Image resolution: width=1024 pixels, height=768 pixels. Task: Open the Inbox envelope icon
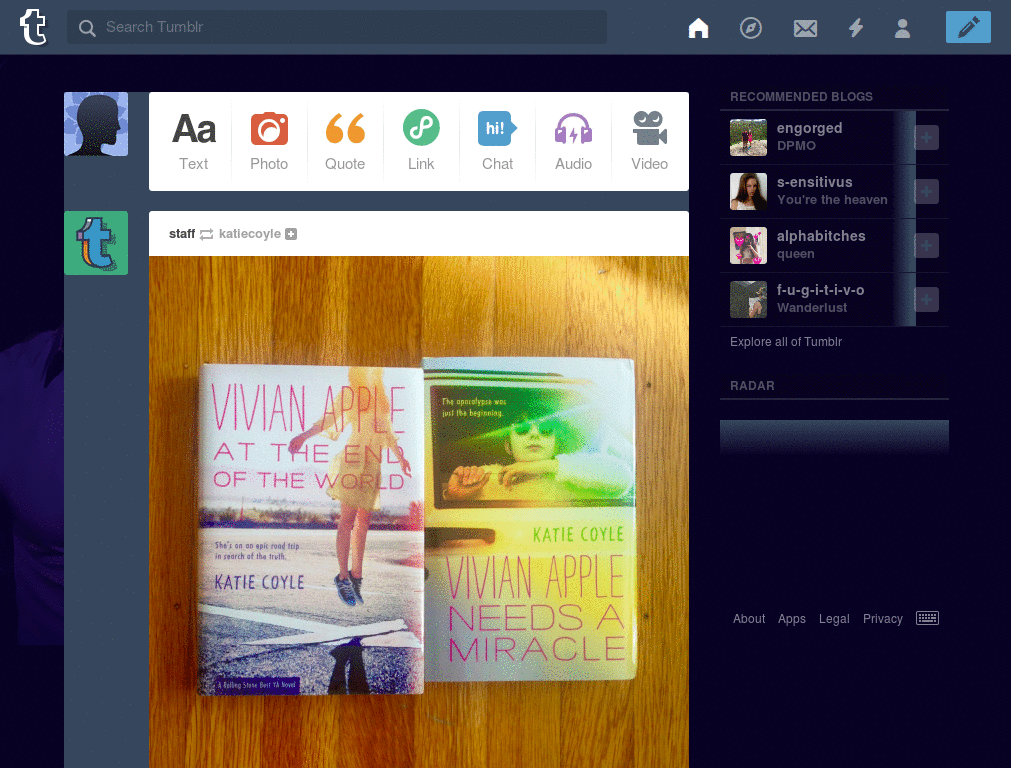pyautogui.click(x=805, y=28)
